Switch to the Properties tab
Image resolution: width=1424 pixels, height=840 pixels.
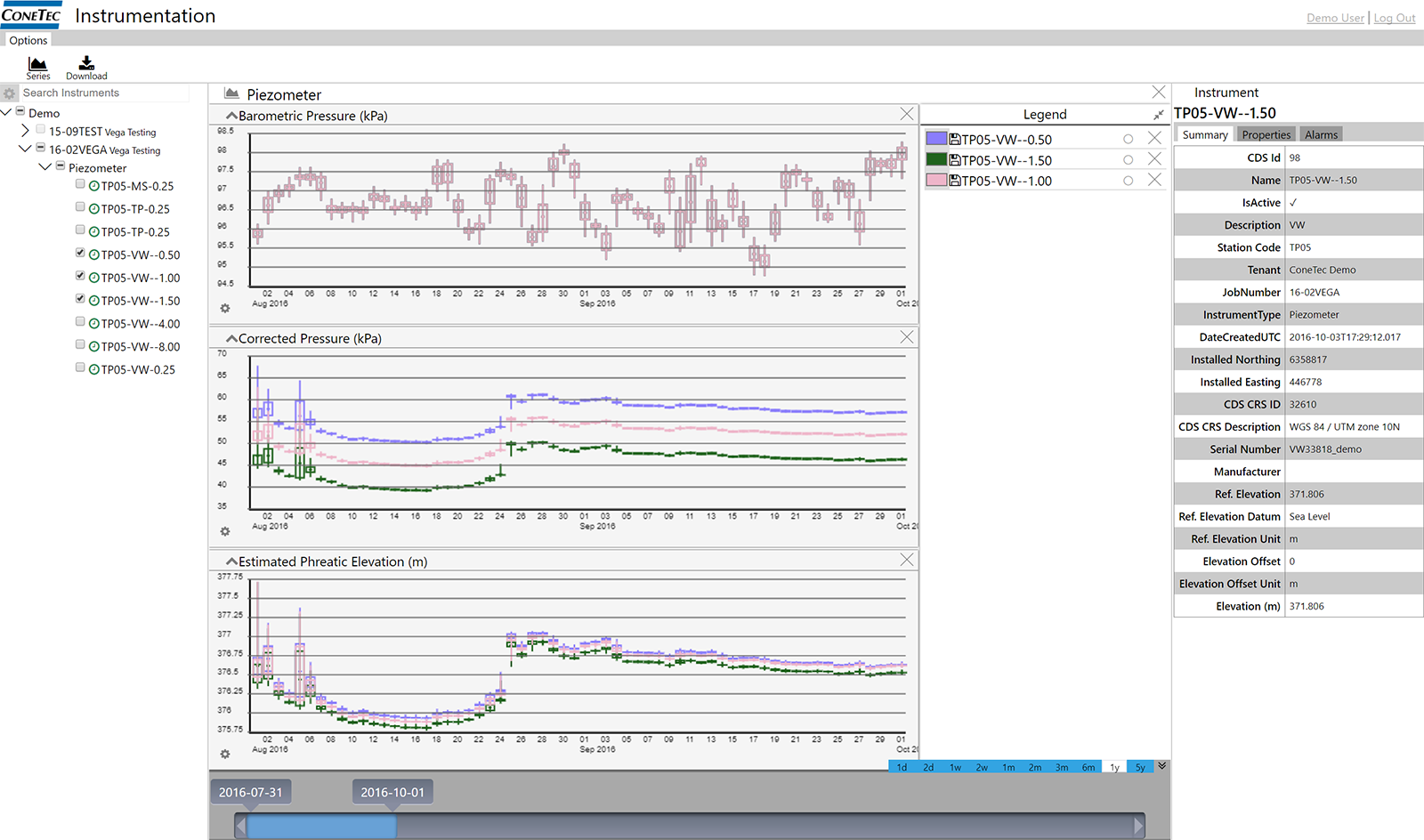[x=1266, y=135]
